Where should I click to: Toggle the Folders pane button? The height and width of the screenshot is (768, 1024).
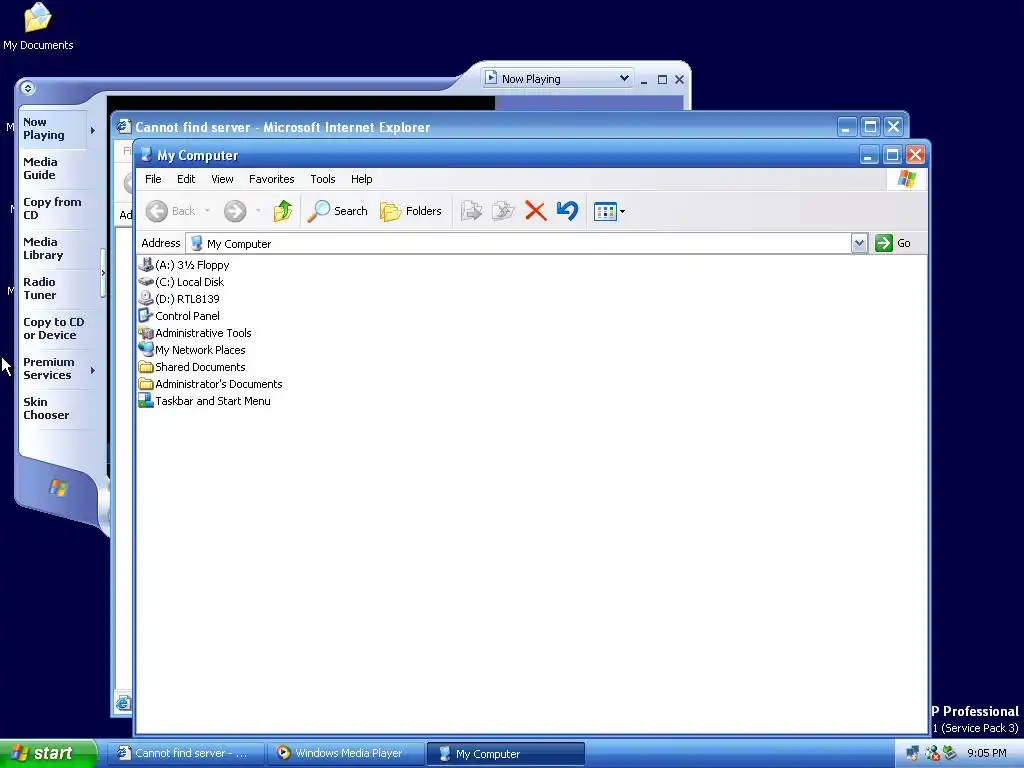click(411, 211)
